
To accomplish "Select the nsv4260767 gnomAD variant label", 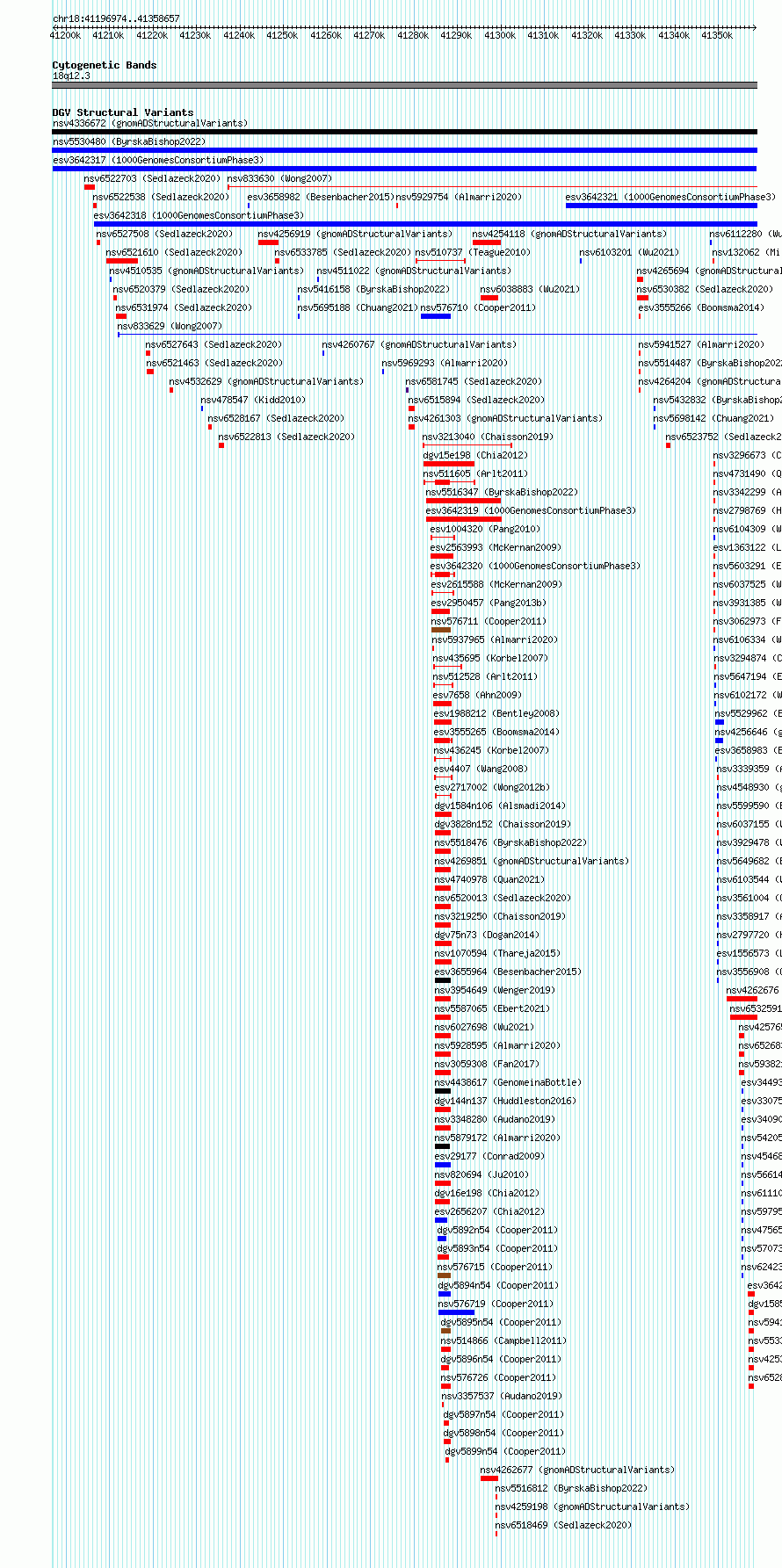I will (x=419, y=344).
